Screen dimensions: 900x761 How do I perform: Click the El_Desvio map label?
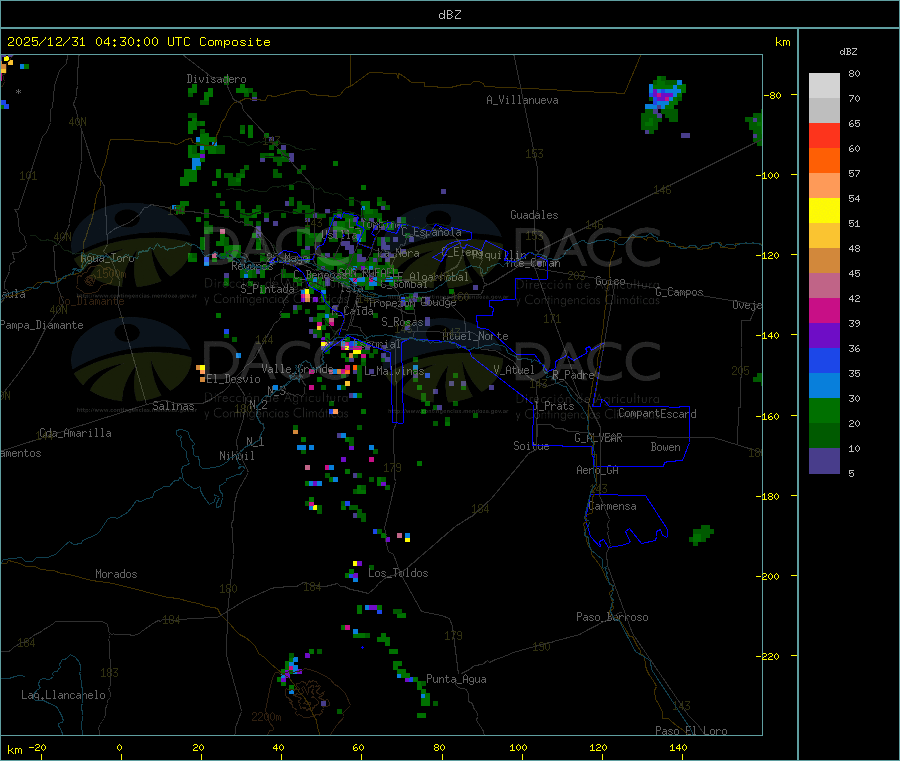click(x=234, y=379)
